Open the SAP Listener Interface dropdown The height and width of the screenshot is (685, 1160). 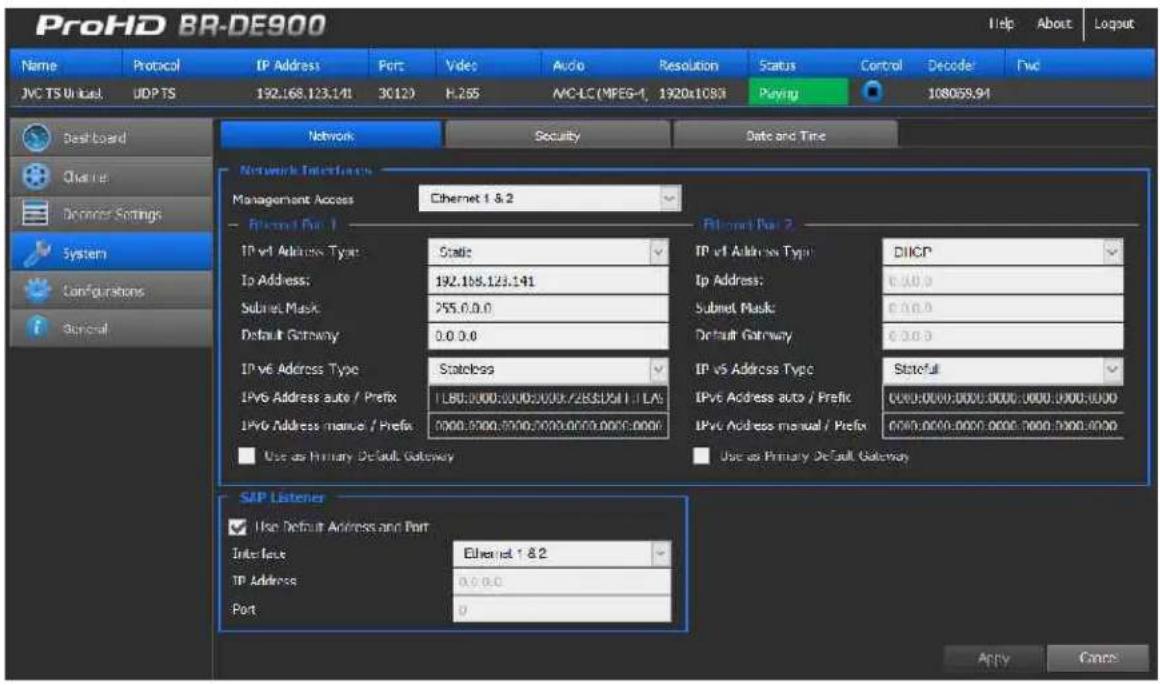(x=562, y=553)
